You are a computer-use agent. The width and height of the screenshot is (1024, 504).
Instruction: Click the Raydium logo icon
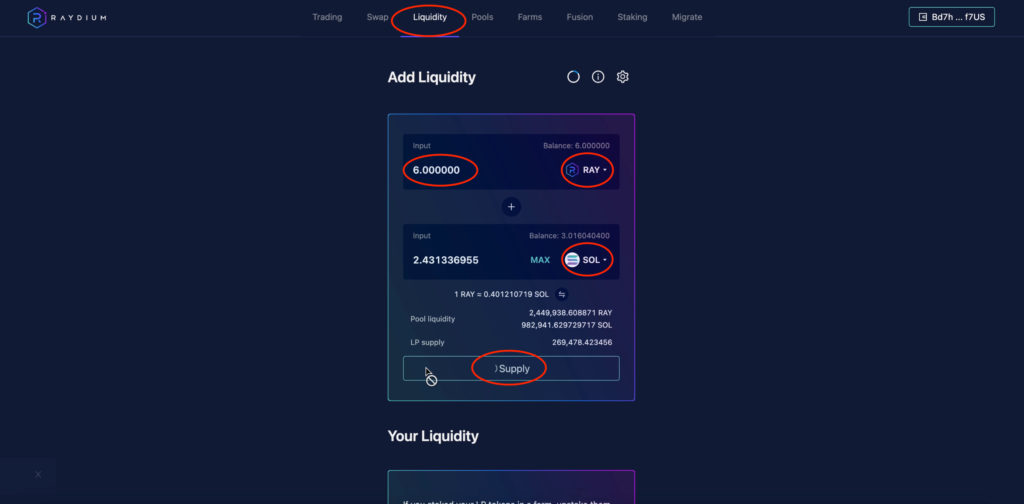point(37,18)
